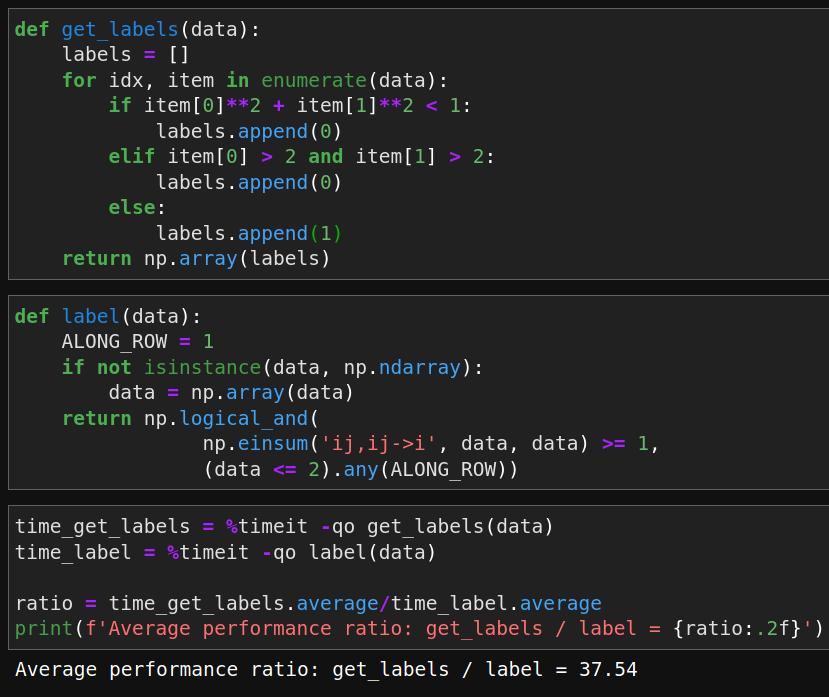Click the 'ratio = time_get_labels.average' line

coord(308,603)
